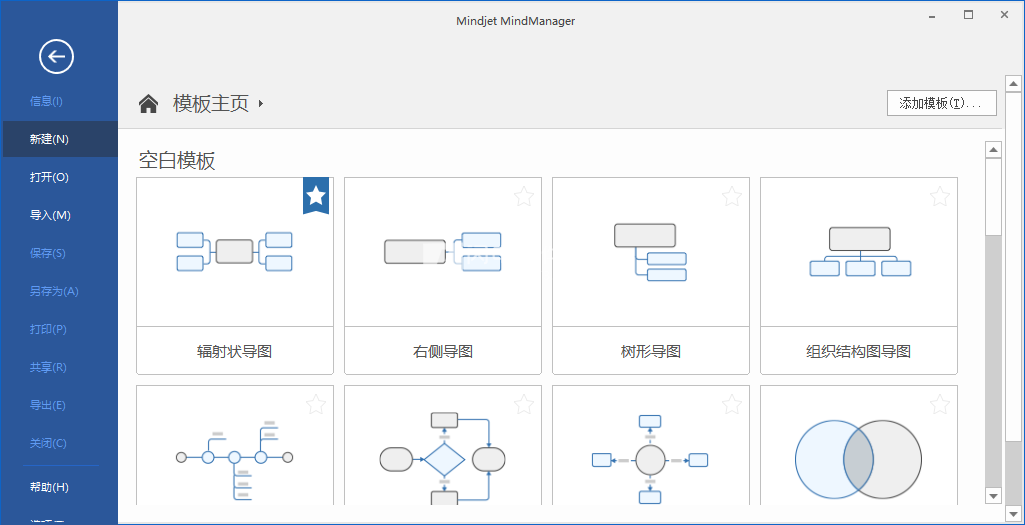
Task: Unfavorite the 辐射状导图 blue star
Action: coord(316,195)
